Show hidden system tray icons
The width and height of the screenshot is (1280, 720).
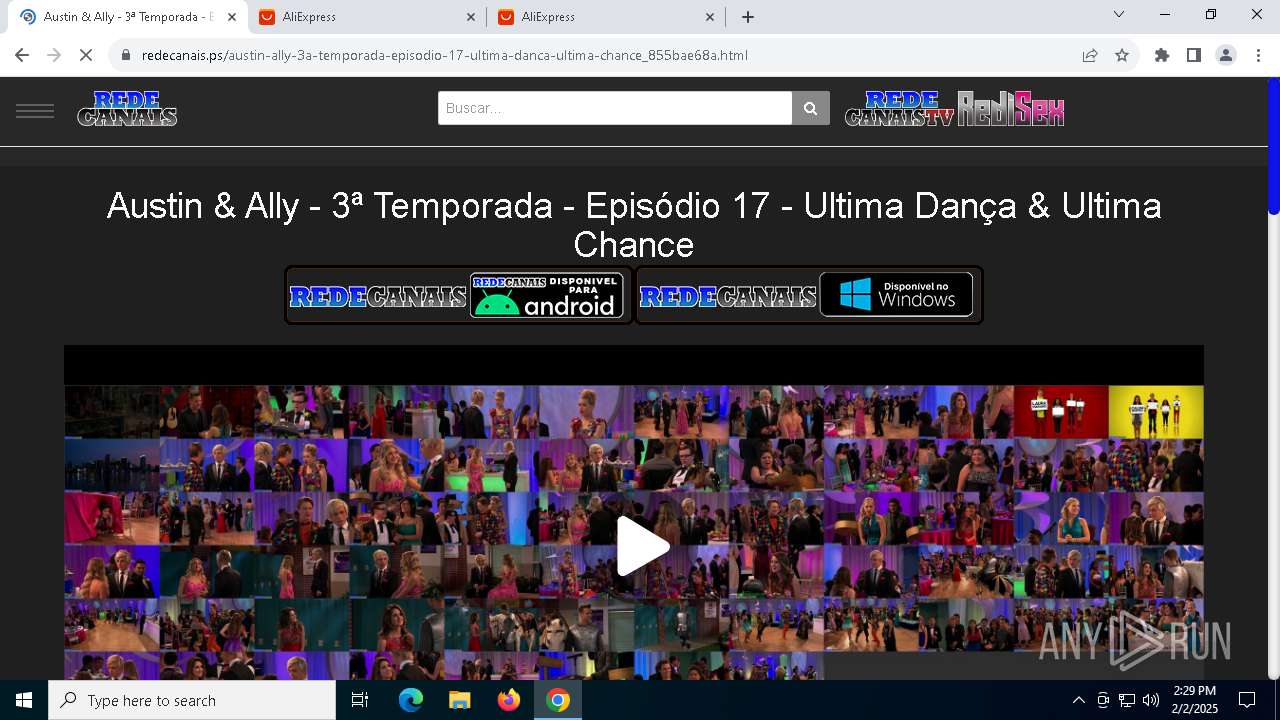point(1078,700)
